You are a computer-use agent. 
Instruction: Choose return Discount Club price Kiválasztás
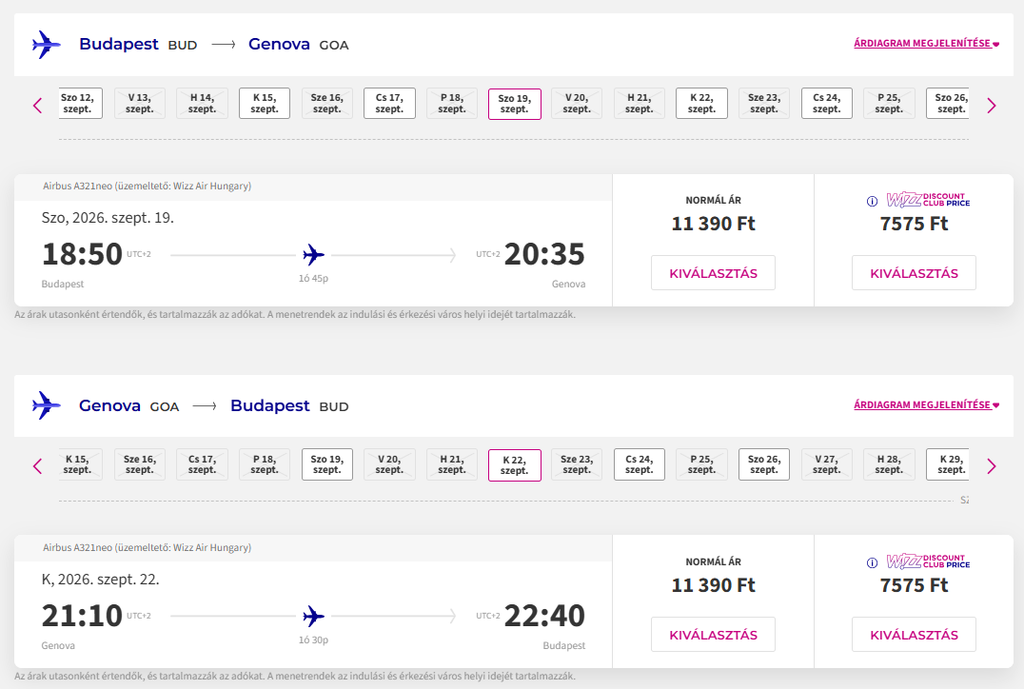tap(914, 634)
